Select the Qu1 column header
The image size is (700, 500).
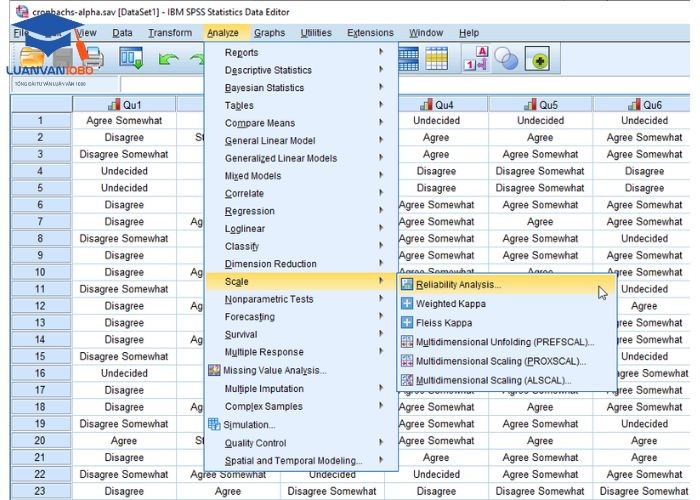pyautogui.click(x=124, y=104)
